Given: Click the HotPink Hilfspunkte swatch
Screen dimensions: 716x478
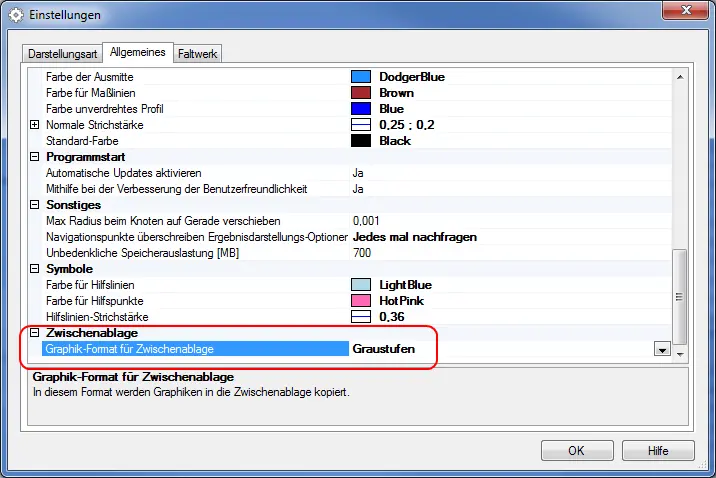Looking at the screenshot, I should 361,301.
